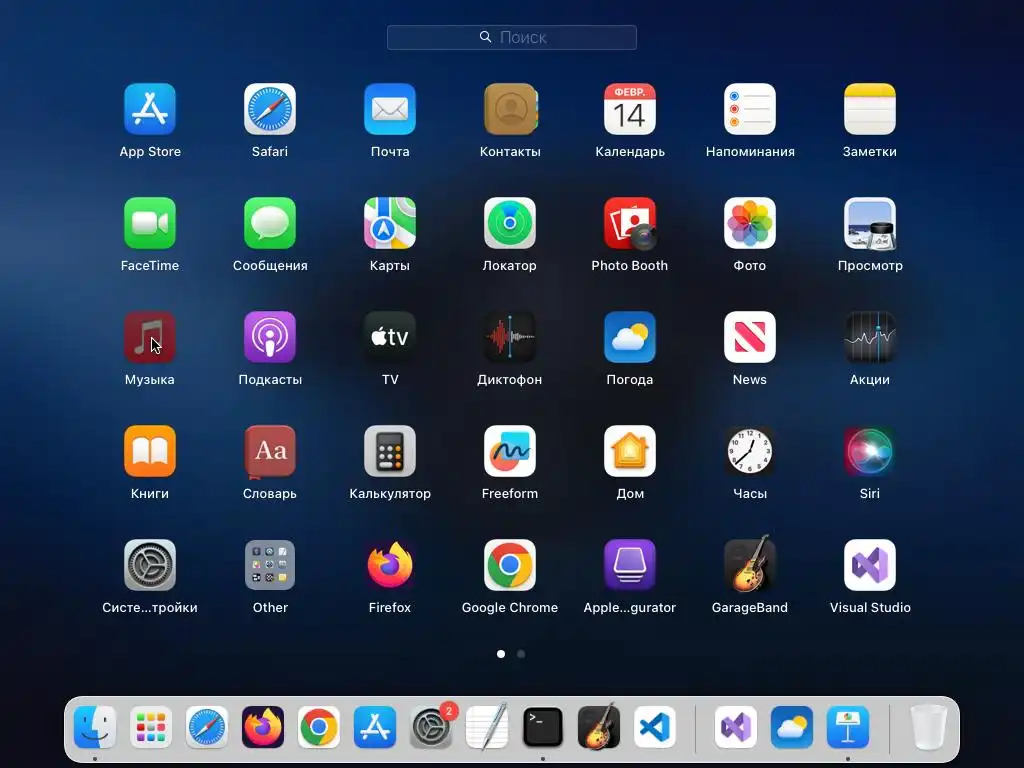Open Visual Studio Code in the Dock
The width and height of the screenshot is (1024, 768).
click(655, 727)
